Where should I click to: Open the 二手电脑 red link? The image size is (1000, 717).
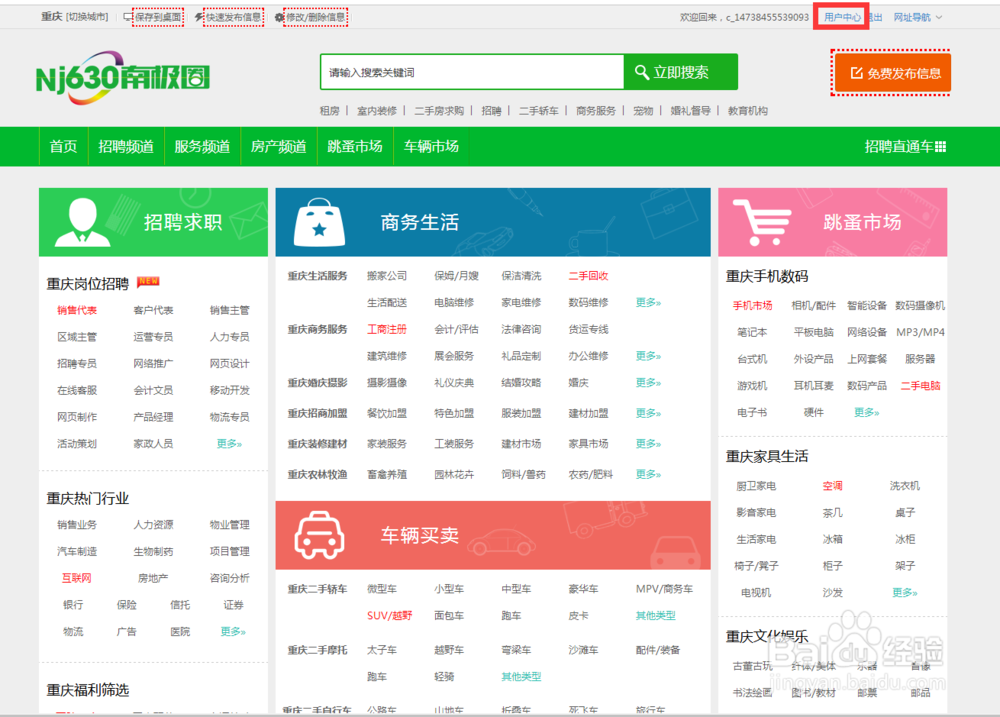click(x=923, y=385)
